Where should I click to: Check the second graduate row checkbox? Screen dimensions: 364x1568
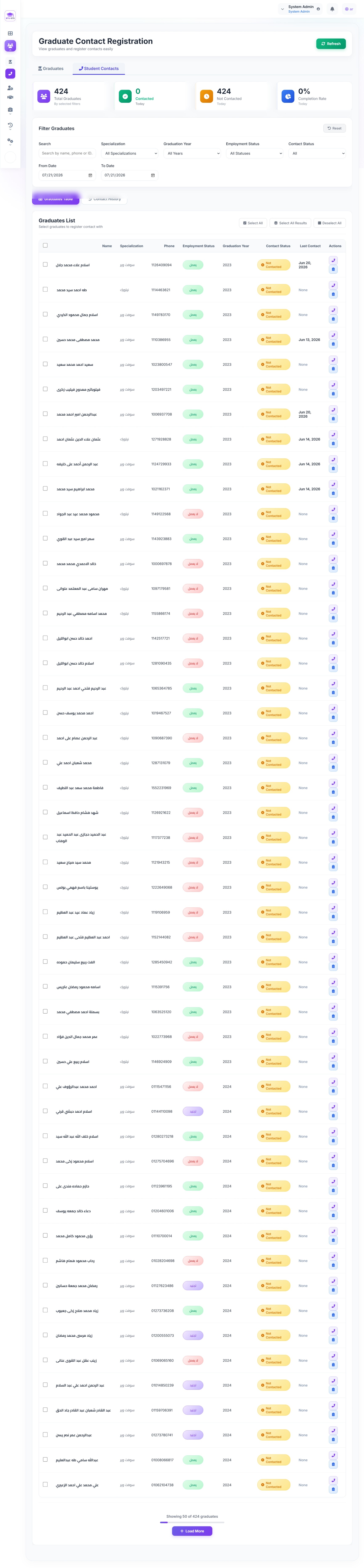pyautogui.click(x=45, y=289)
